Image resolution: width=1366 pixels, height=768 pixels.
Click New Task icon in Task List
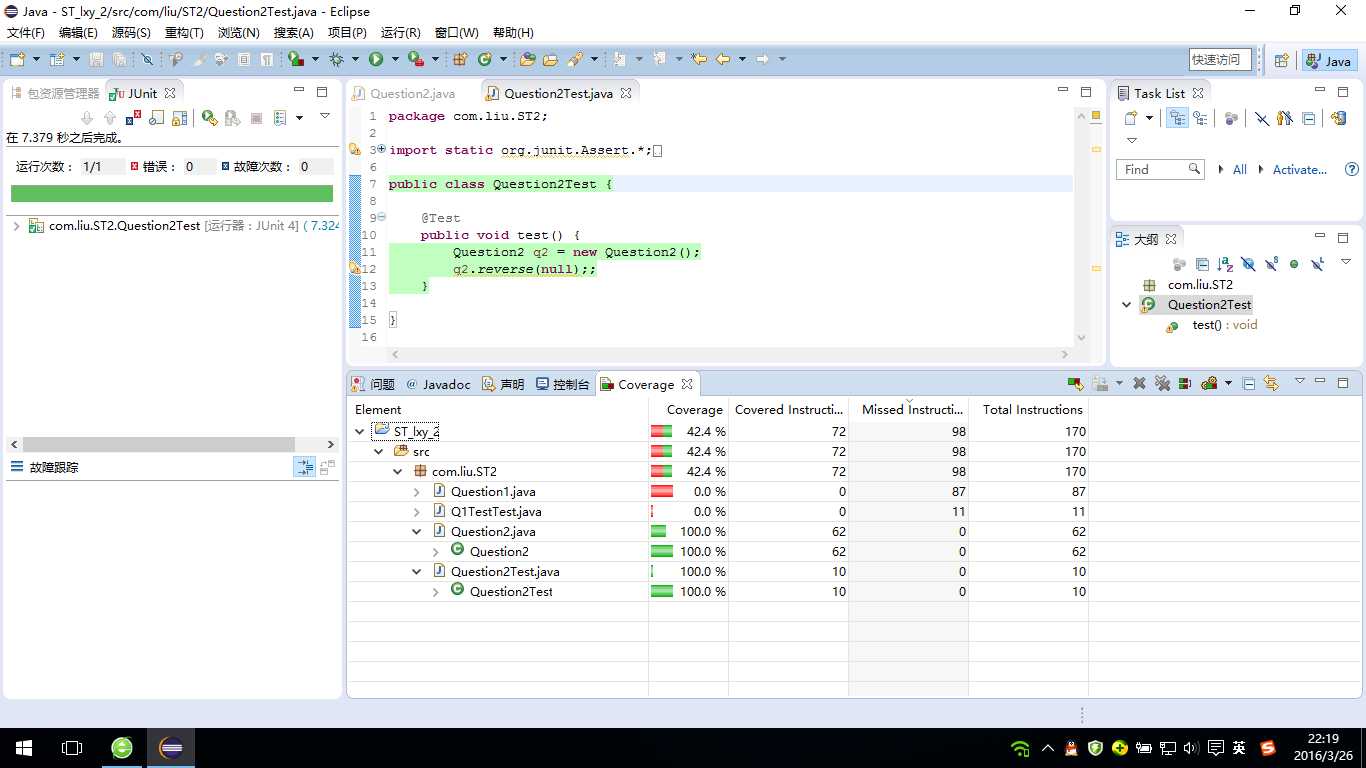click(x=1131, y=118)
